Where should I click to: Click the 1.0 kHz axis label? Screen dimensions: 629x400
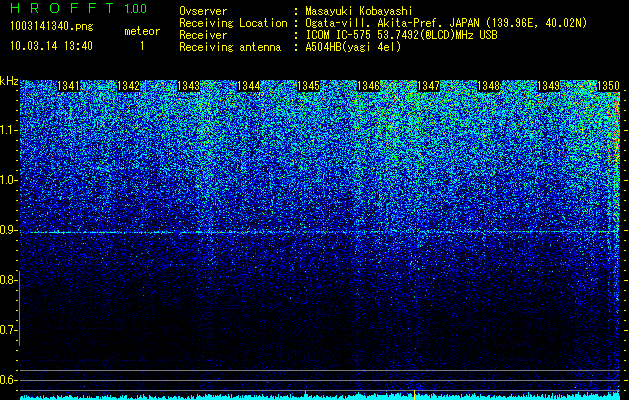8,180
